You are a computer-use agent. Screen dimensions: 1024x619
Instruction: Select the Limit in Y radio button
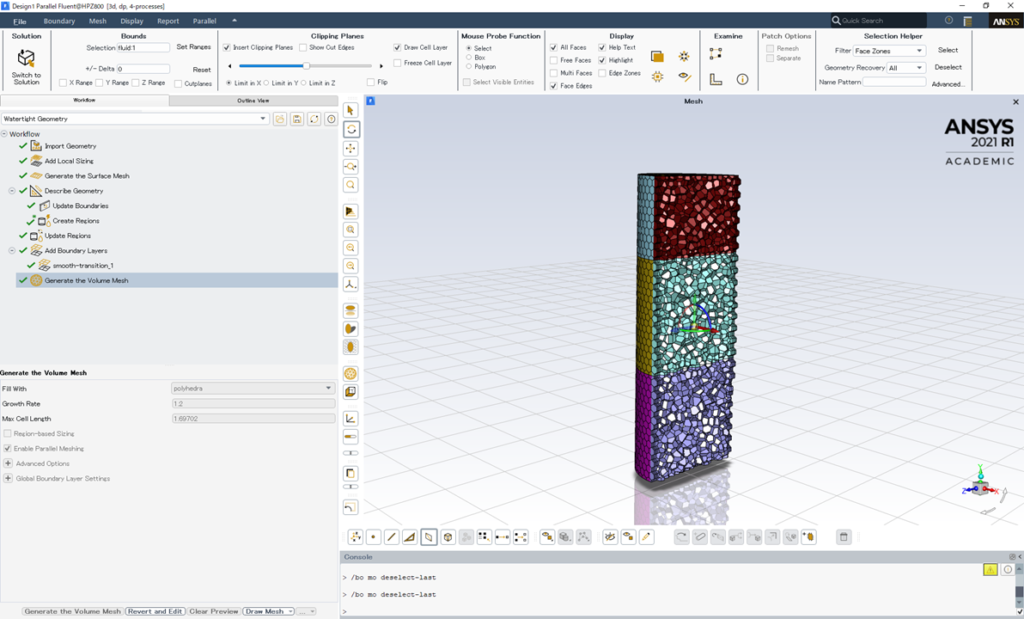pyautogui.click(x=266, y=83)
